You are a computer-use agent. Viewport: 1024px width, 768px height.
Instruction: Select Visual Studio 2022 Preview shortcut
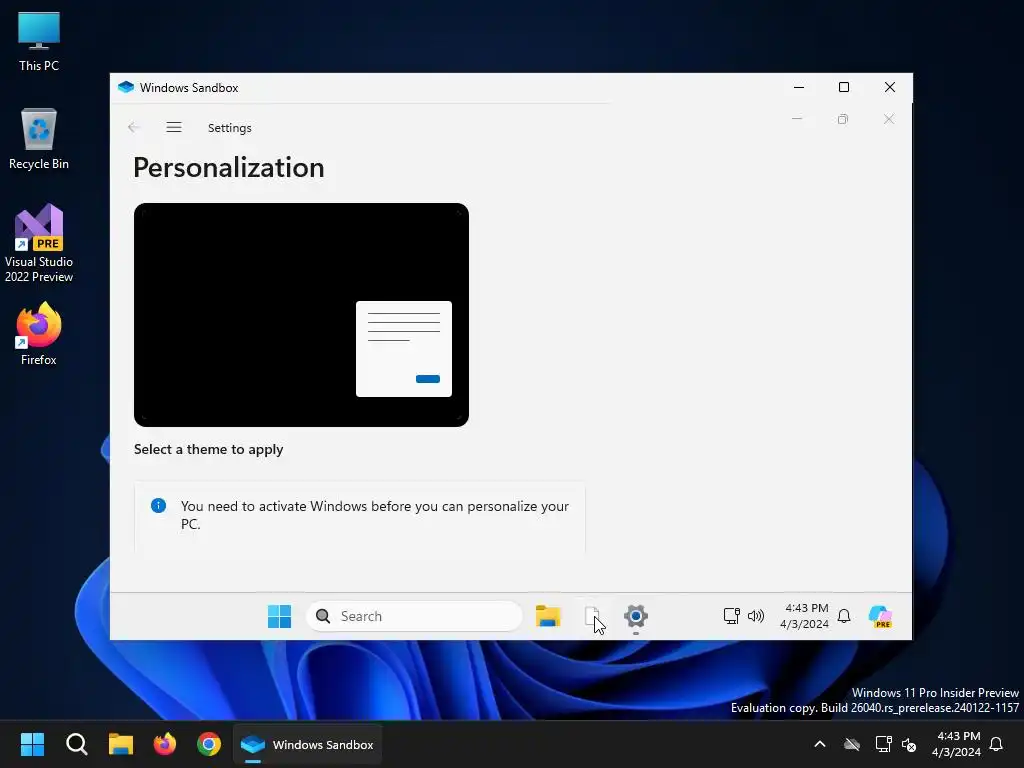pyautogui.click(x=39, y=244)
